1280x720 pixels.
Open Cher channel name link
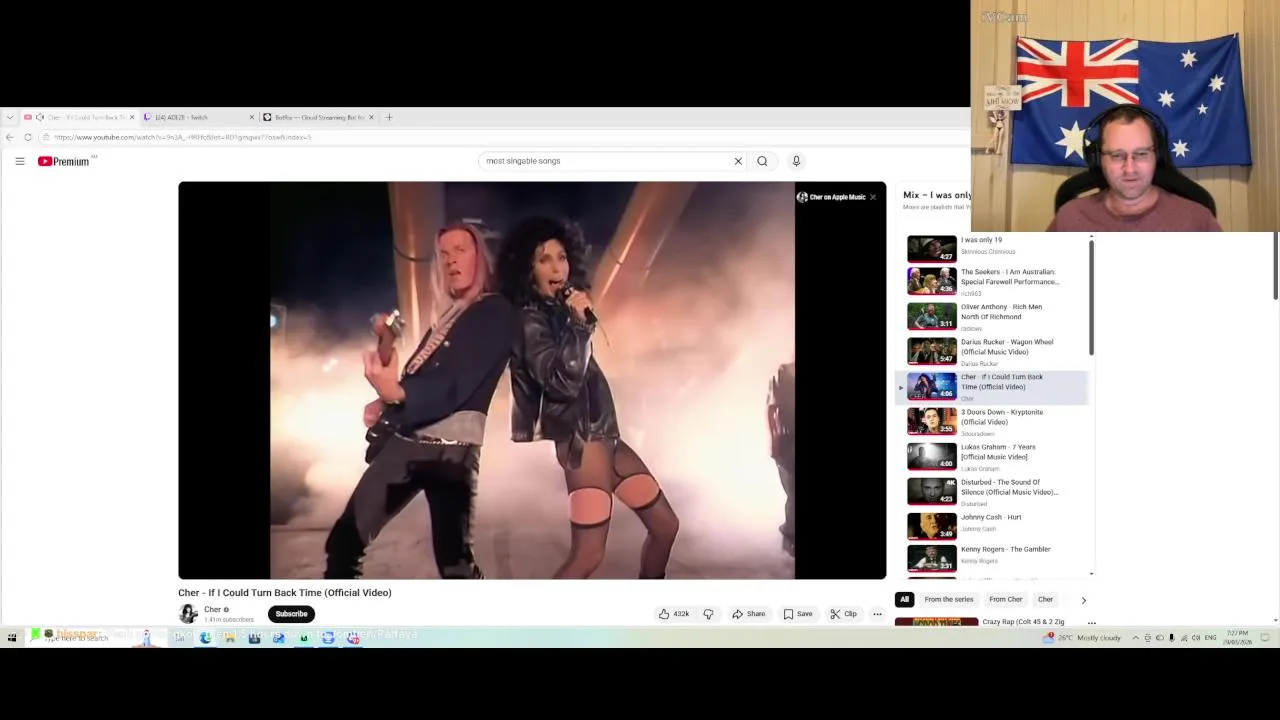point(212,609)
